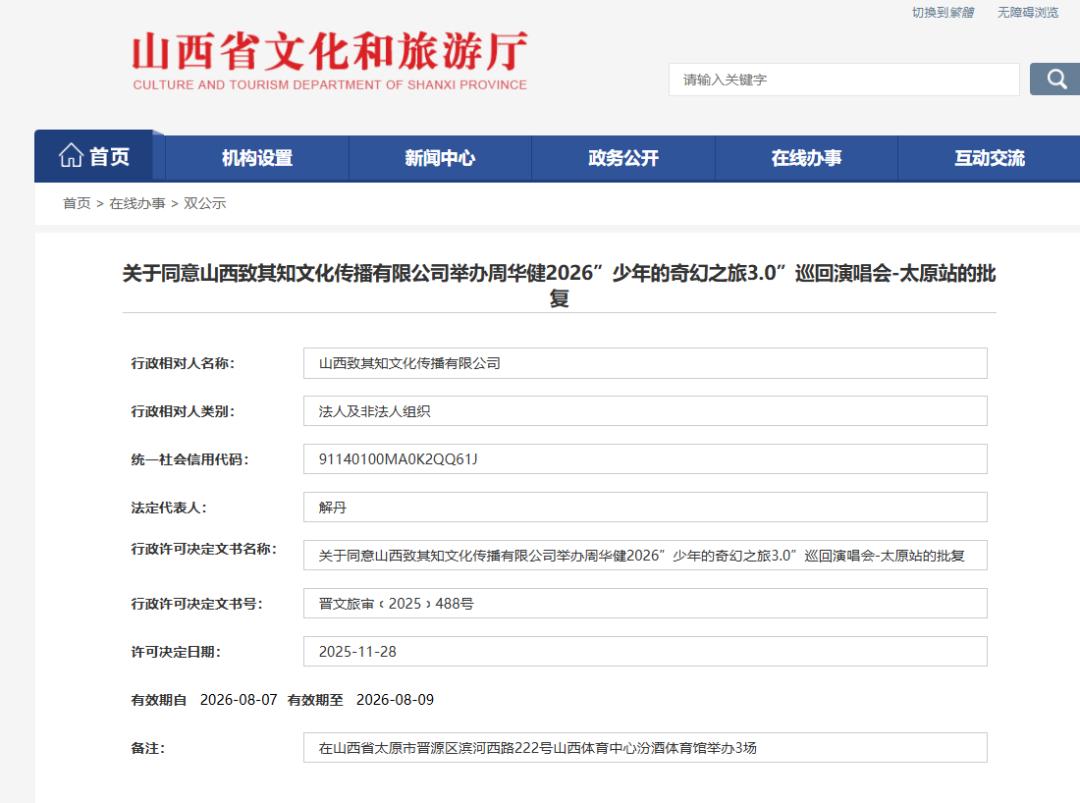This screenshot has width=1080, height=803.
Task: Open 无障碍浏览 accessibility mode link
Action: point(1027,13)
